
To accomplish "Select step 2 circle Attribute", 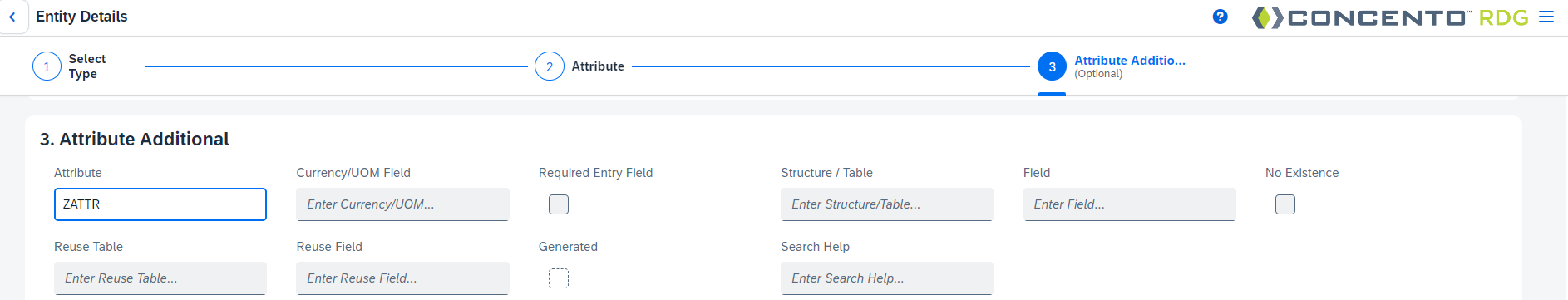I will pos(549,66).
